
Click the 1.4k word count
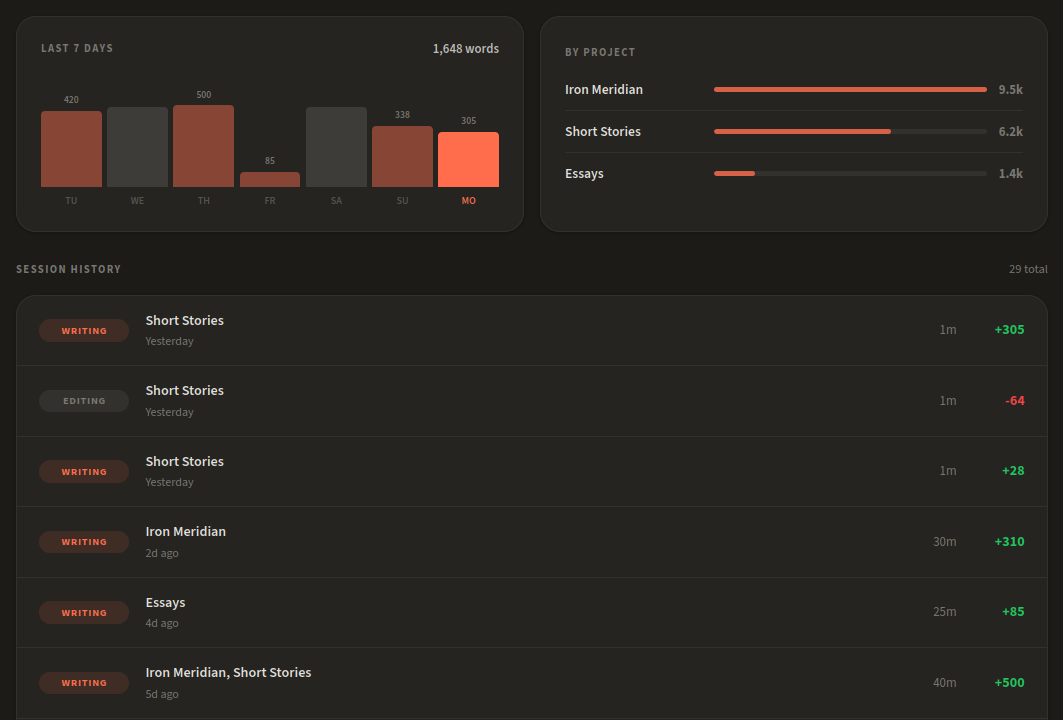click(x=1010, y=174)
